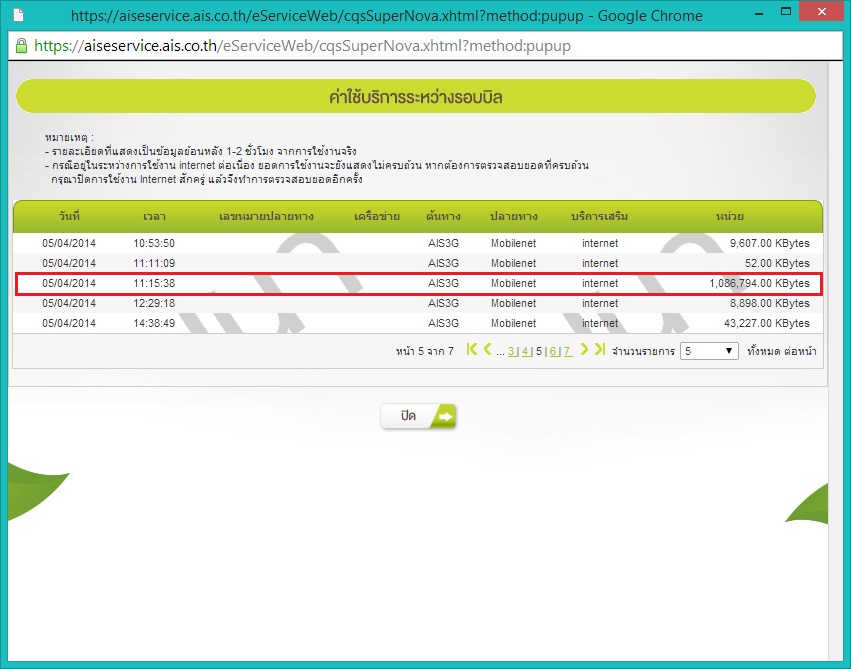Open page 3 link
This screenshot has height=669, width=851.
(512, 352)
